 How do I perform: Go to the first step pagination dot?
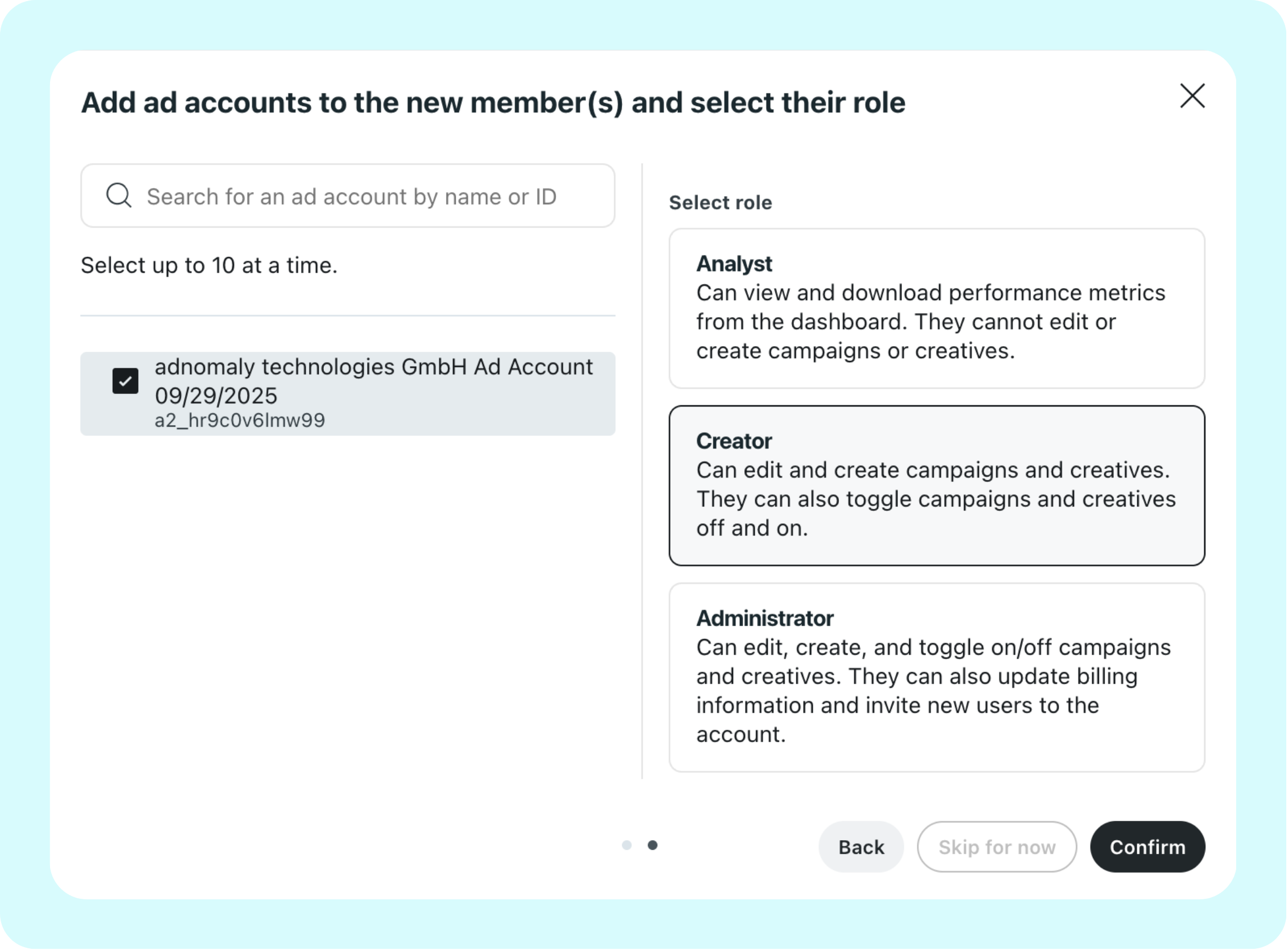627,845
